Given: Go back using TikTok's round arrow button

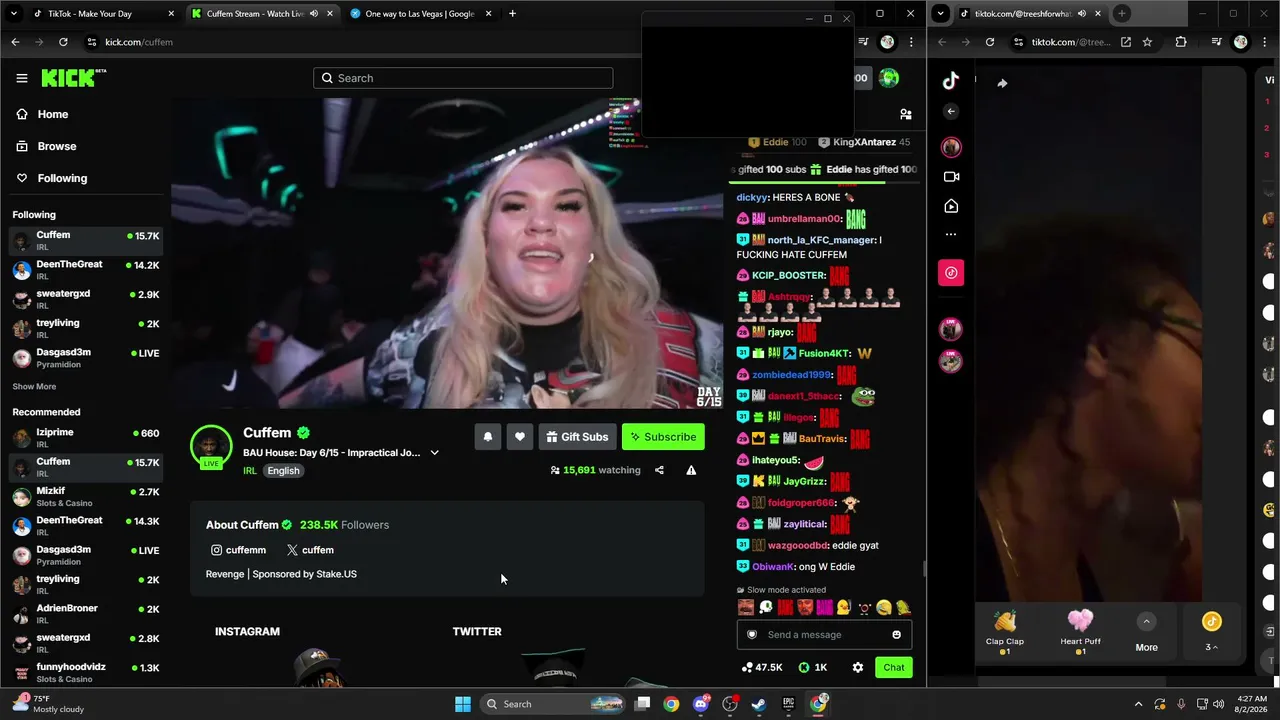Looking at the screenshot, I should (x=951, y=111).
